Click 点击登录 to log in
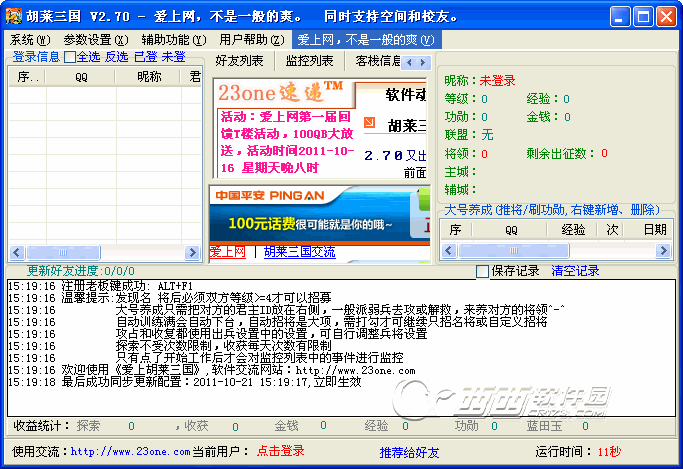Screen dimensions: 683x469 coord(281,451)
